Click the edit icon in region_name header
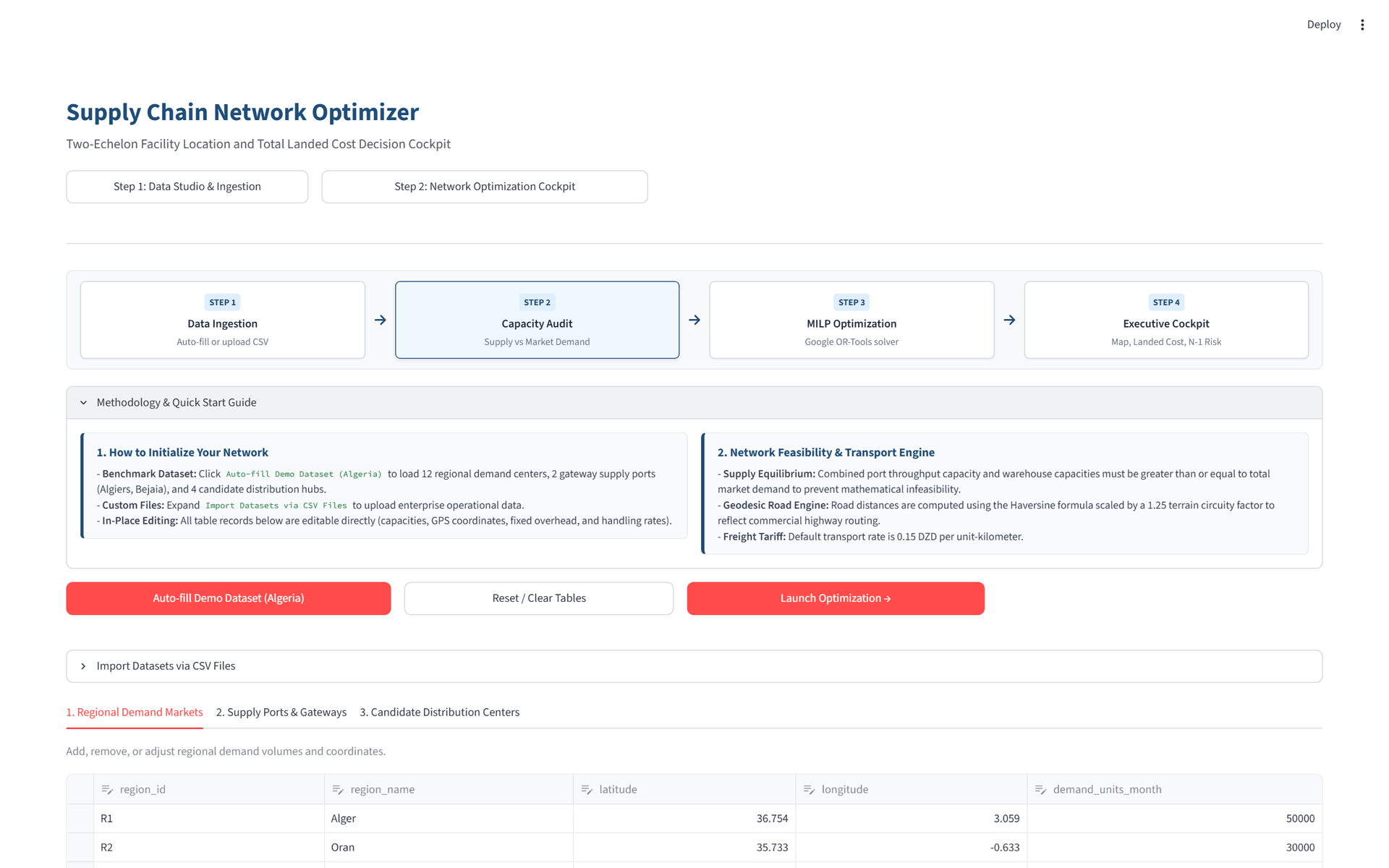 coord(338,789)
